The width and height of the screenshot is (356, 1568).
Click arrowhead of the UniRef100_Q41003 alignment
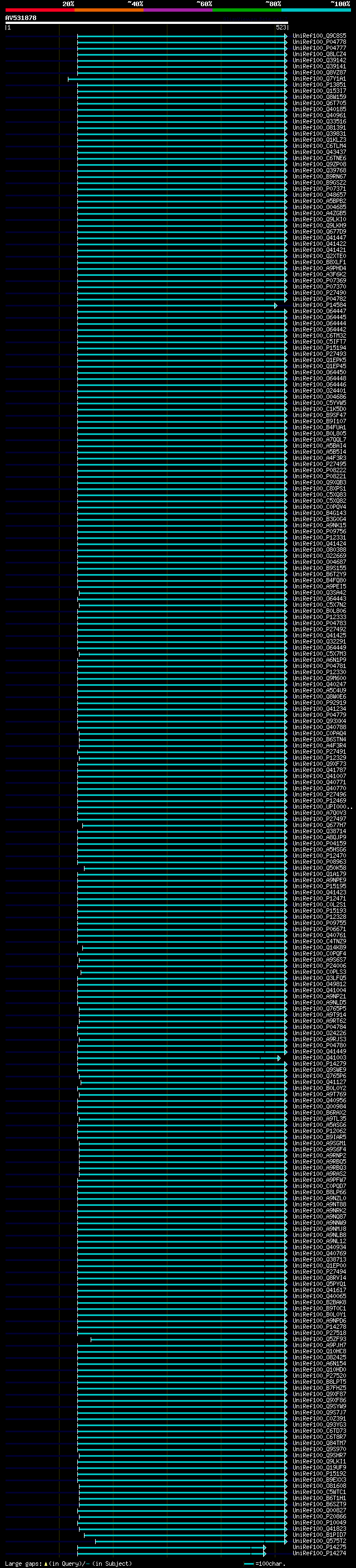tap(279, 1058)
